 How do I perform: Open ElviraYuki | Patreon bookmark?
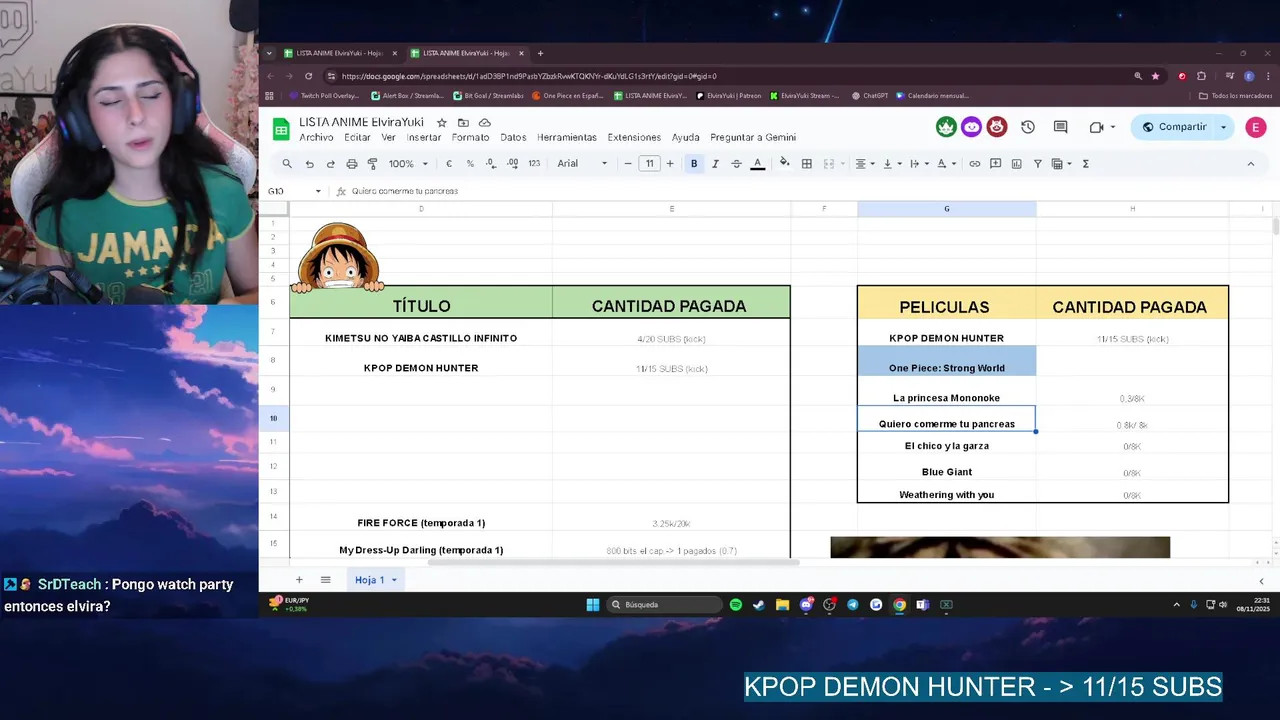click(728, 96)
